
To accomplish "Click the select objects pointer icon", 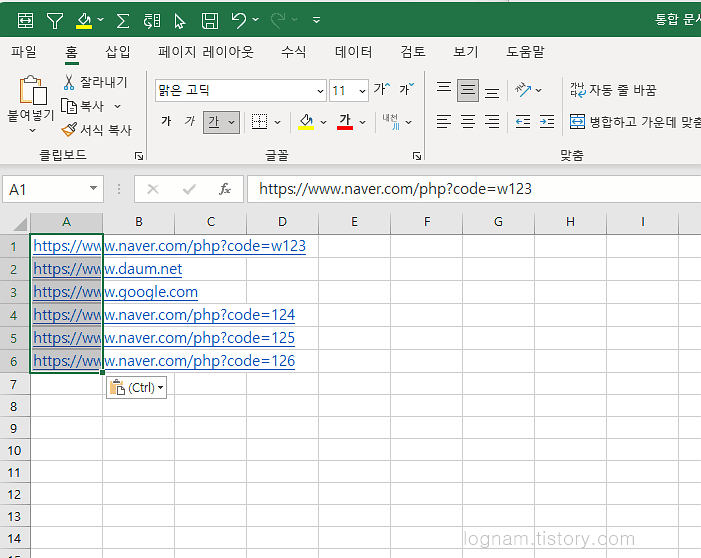I will 179,21.
